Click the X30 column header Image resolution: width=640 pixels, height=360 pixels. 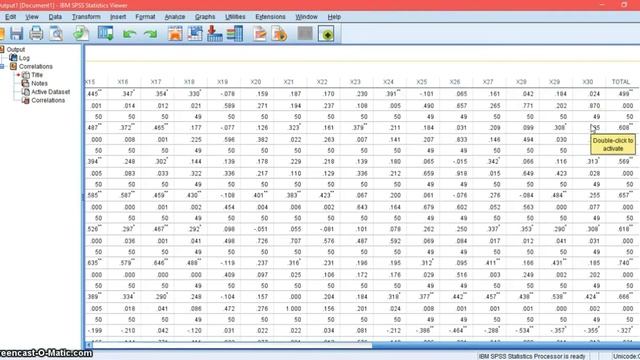[x=587, y=82]
